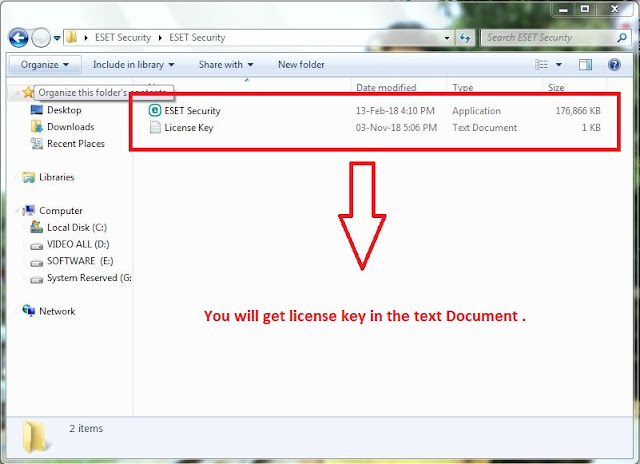Viewport: 640px width, 464px height.
Task: Open the recent locations arrow beside Forward
Action: click(57, 38)
